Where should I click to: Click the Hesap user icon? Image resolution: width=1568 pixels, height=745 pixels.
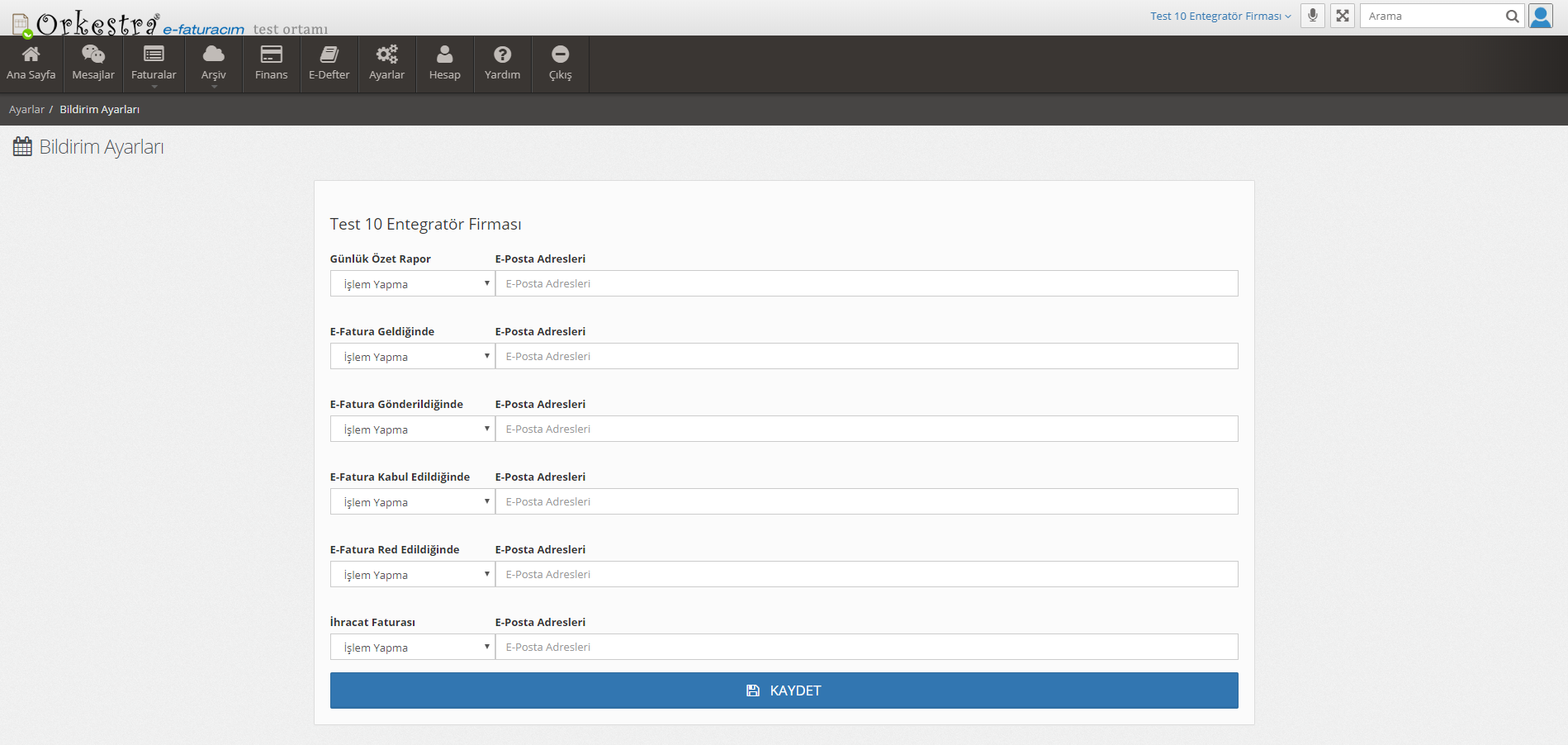444,55
